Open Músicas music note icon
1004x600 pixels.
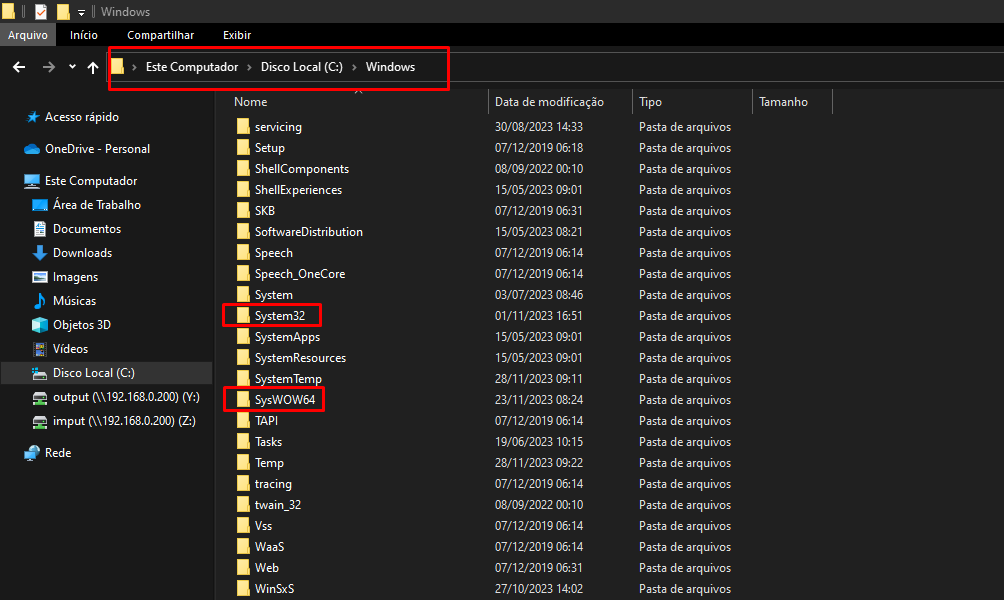tap(40, 301)
